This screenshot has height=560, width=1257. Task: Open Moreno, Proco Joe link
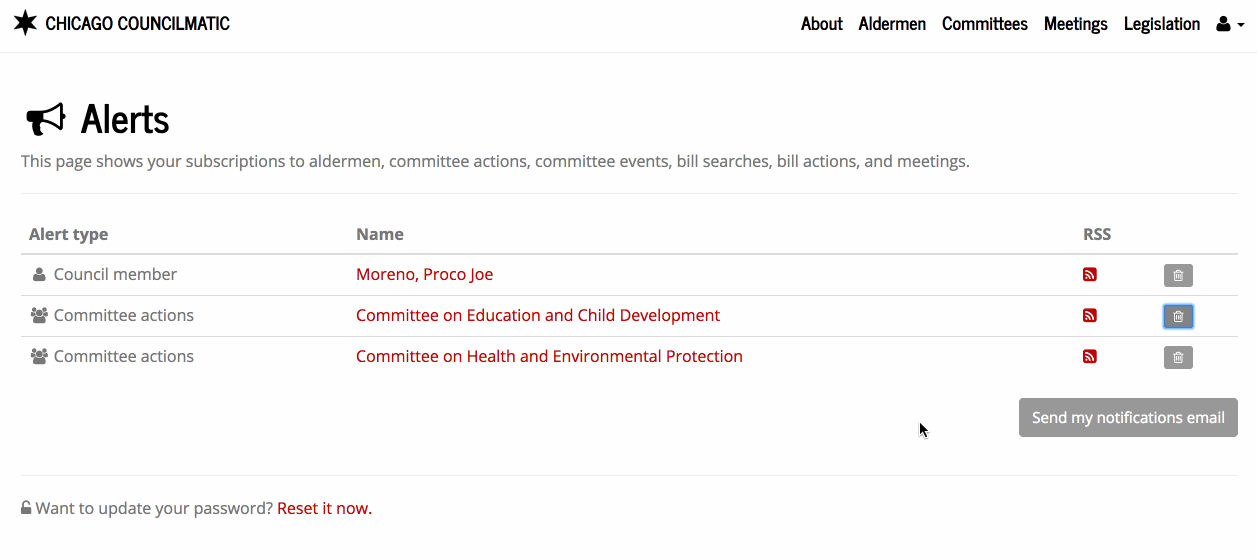click(424, 274)
